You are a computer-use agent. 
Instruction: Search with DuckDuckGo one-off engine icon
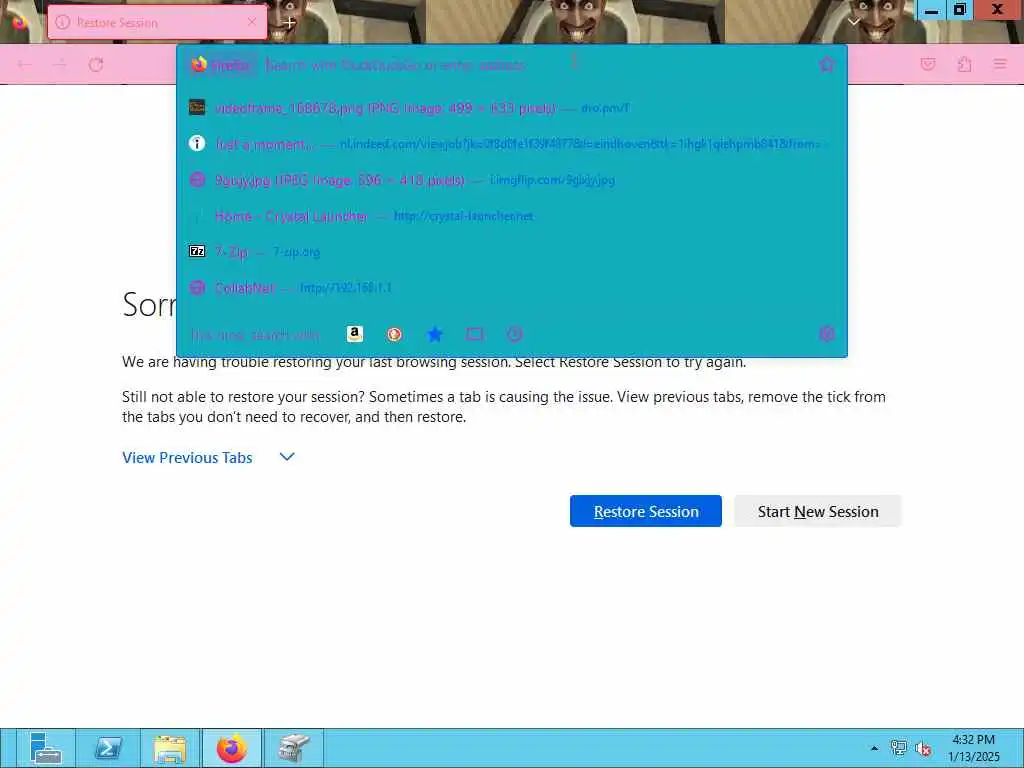tap(394, 334)
